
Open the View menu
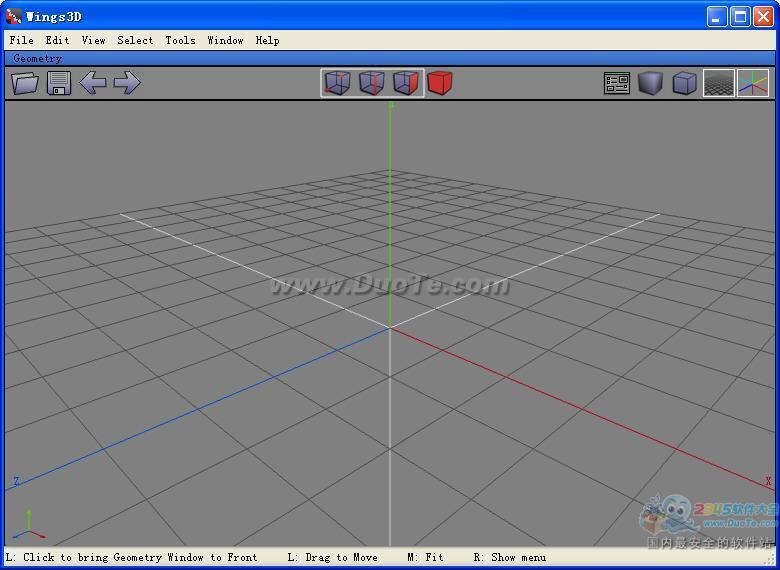click(x=94, y=40)
